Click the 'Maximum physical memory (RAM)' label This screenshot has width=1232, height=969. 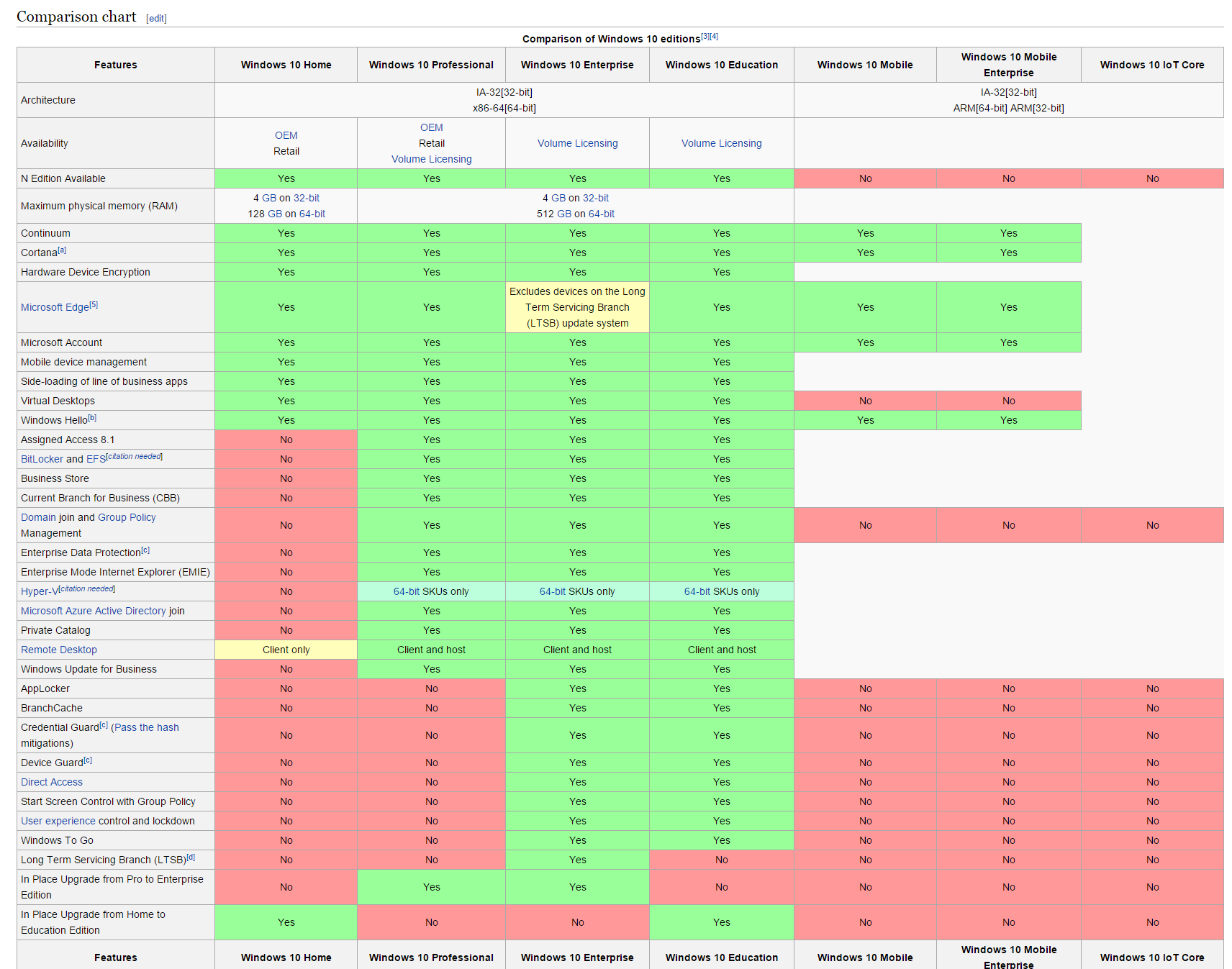pyautogui.click(x=99, y=206)
